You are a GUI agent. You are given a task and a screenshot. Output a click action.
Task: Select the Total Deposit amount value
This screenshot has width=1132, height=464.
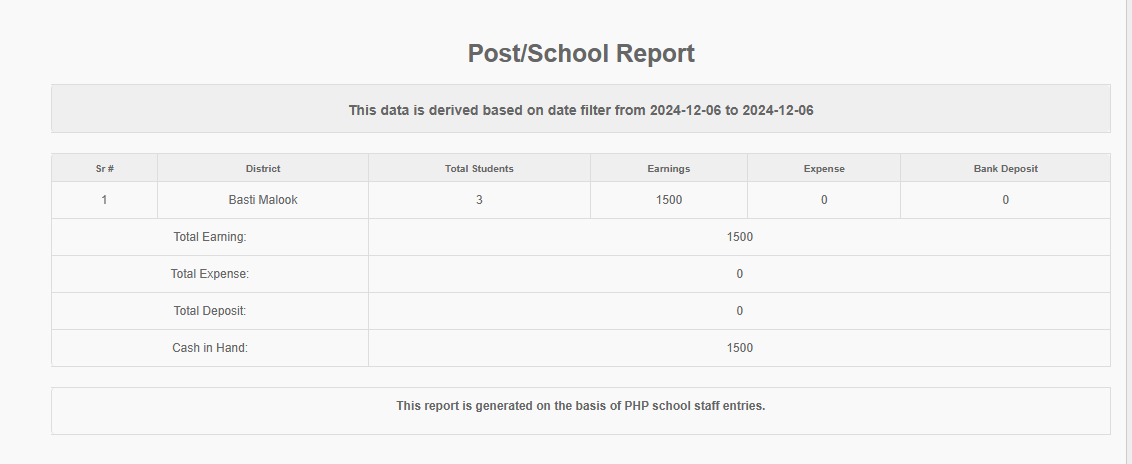[740, 311]
